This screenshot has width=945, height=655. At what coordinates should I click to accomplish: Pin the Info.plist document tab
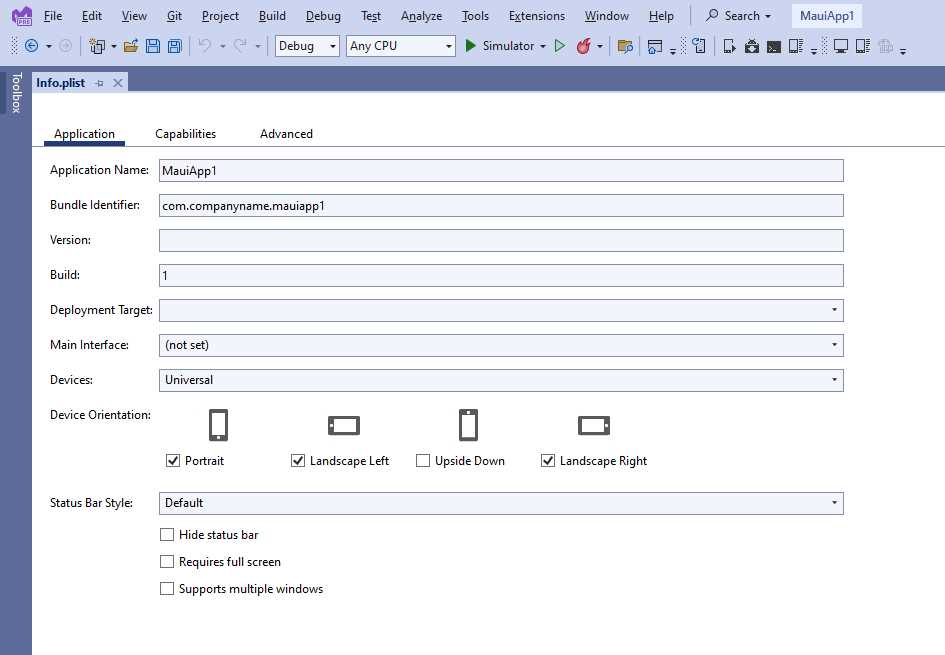pyautogui.click(x=100, y=83)
